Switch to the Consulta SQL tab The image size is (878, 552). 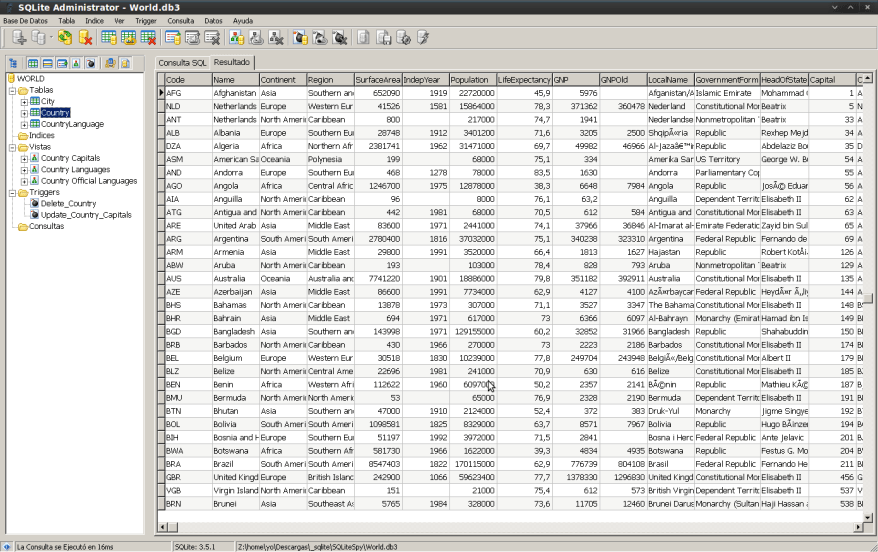181,62
